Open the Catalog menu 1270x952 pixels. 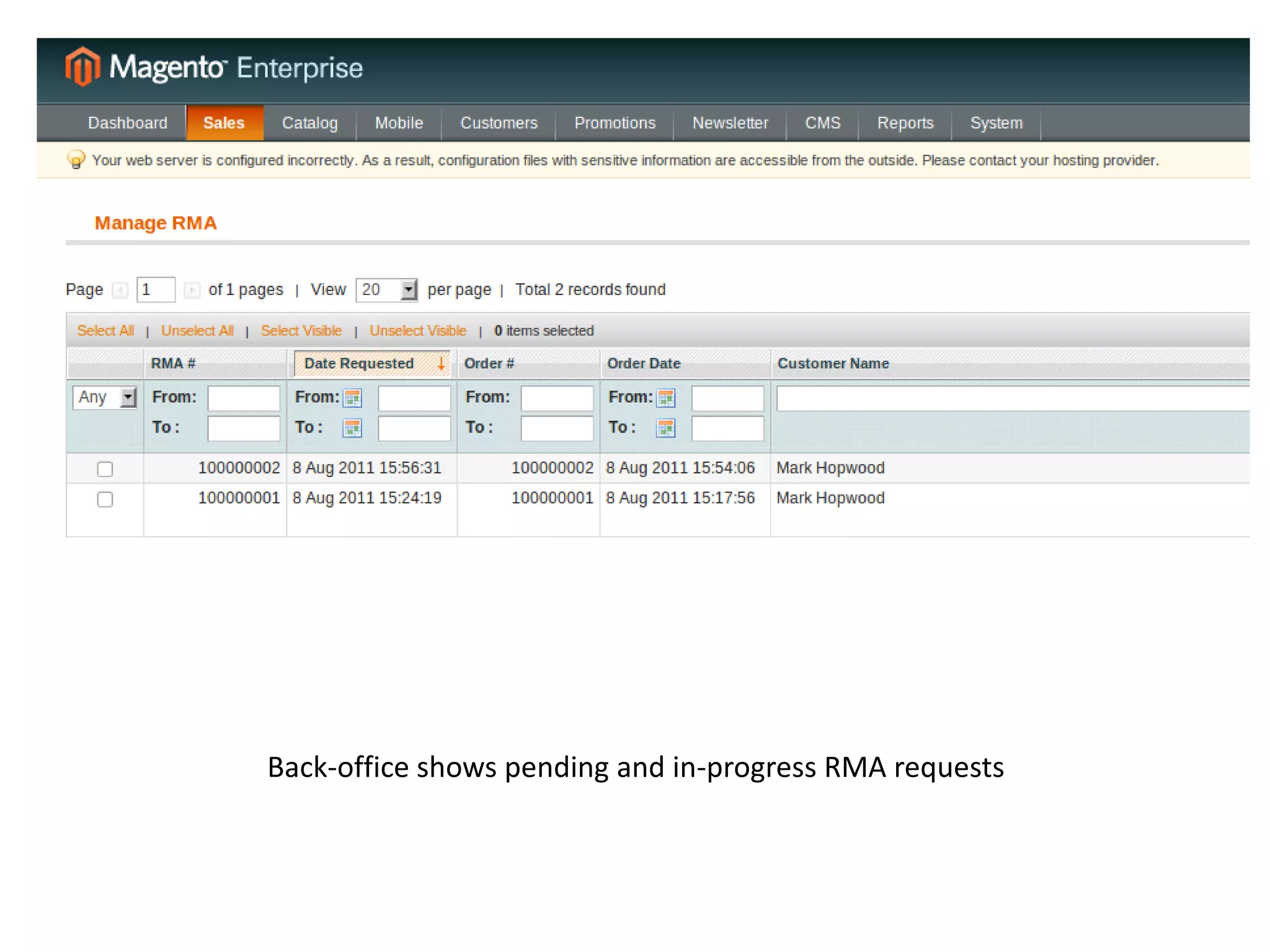310,123
